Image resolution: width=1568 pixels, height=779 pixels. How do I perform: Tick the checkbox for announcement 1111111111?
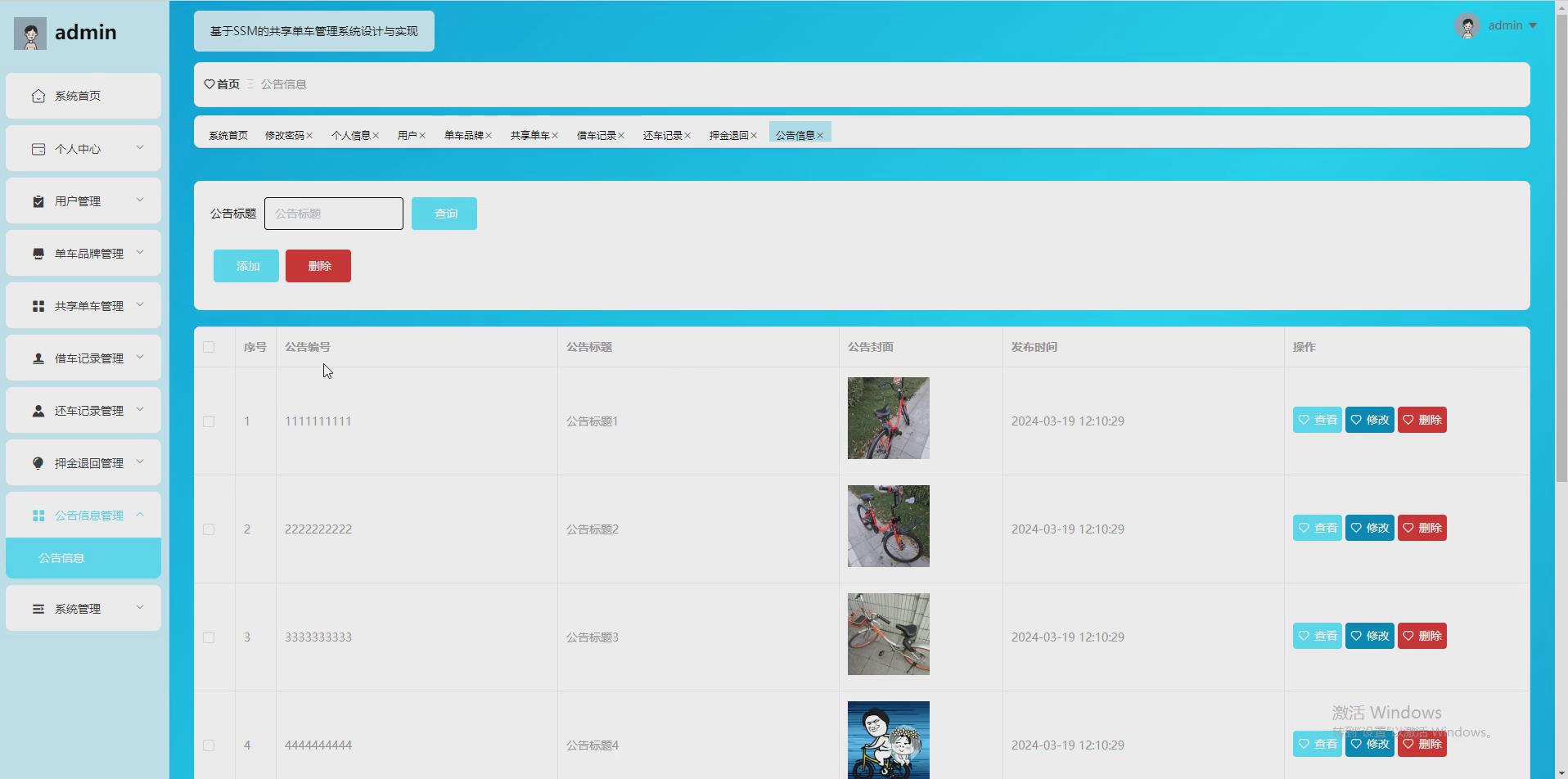pos(209,421)
